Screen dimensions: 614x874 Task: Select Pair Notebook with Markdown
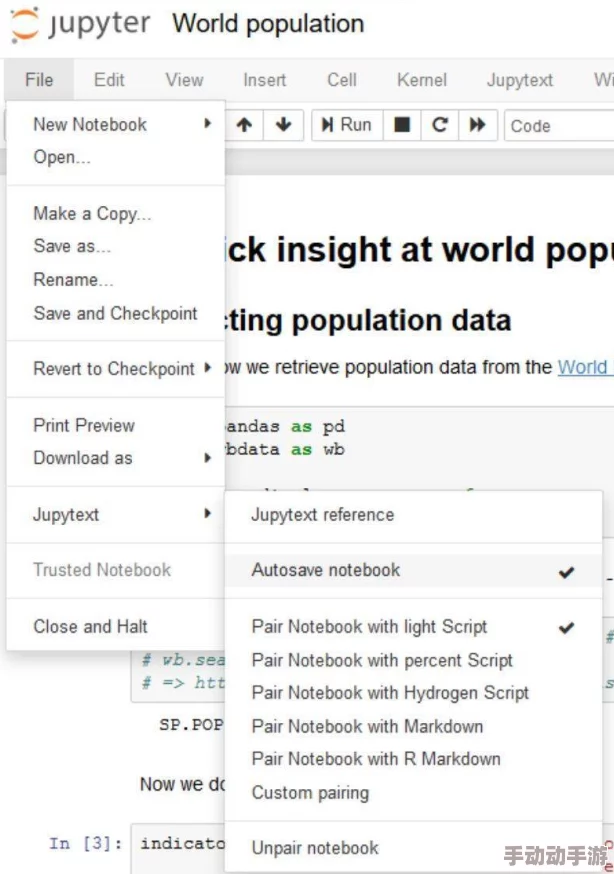click(x=413, y=726)
